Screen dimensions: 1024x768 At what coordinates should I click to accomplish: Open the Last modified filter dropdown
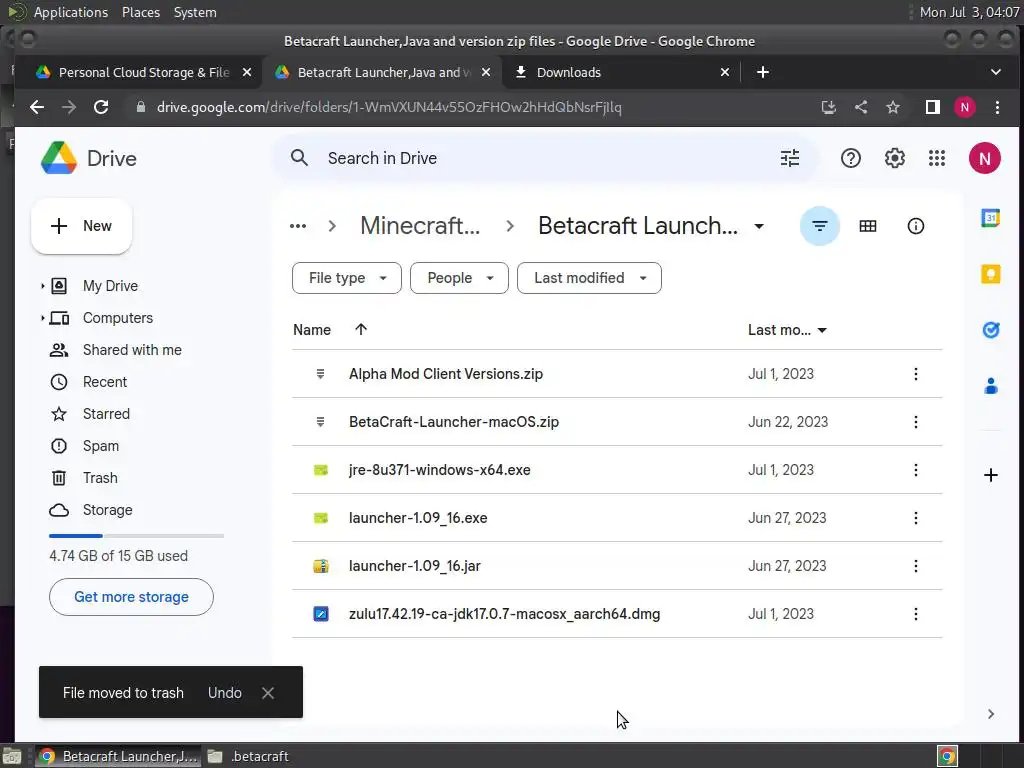589,278
